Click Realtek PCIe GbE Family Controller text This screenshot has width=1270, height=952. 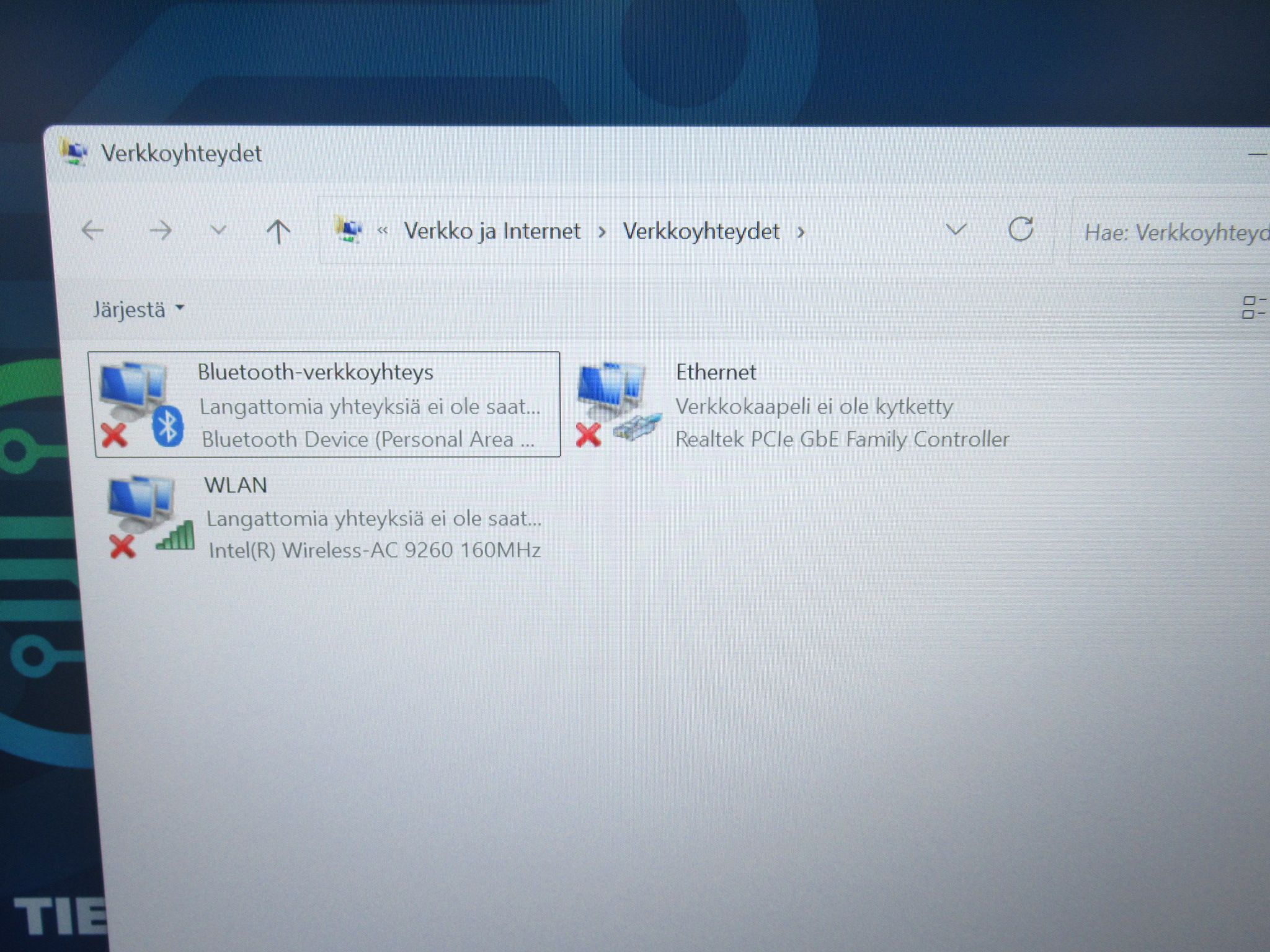(842, 439)
